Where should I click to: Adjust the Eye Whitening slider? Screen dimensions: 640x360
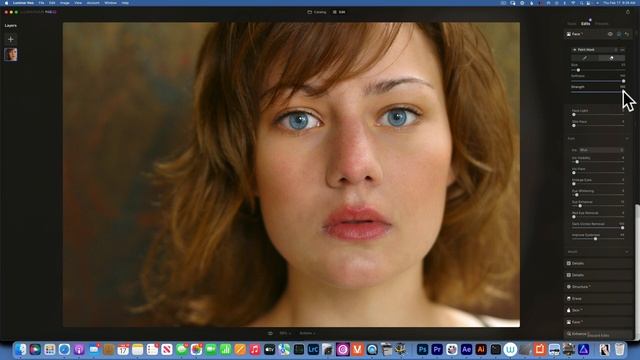click(598, 195)
